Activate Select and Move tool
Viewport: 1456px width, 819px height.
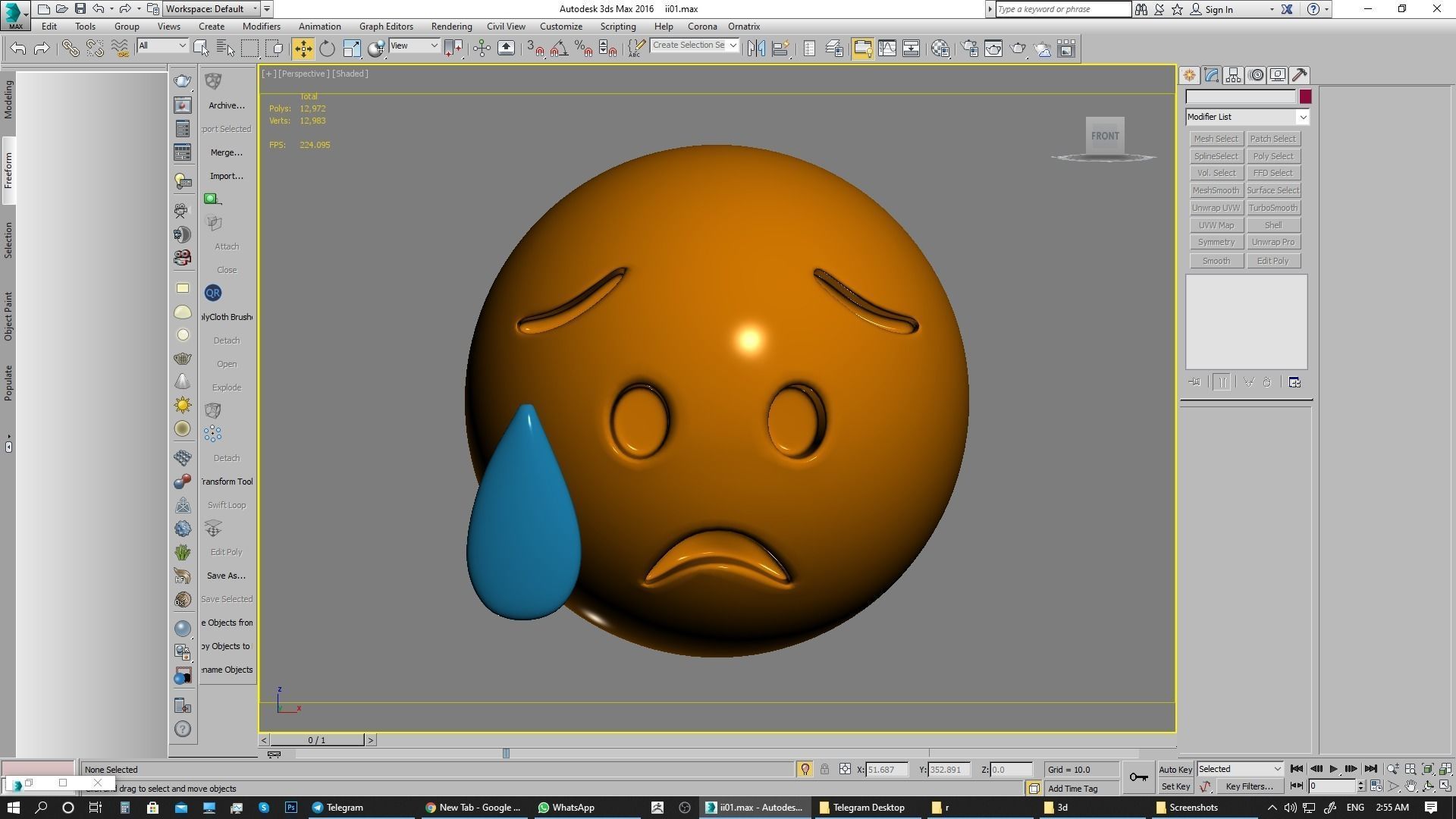click(303, 49)
